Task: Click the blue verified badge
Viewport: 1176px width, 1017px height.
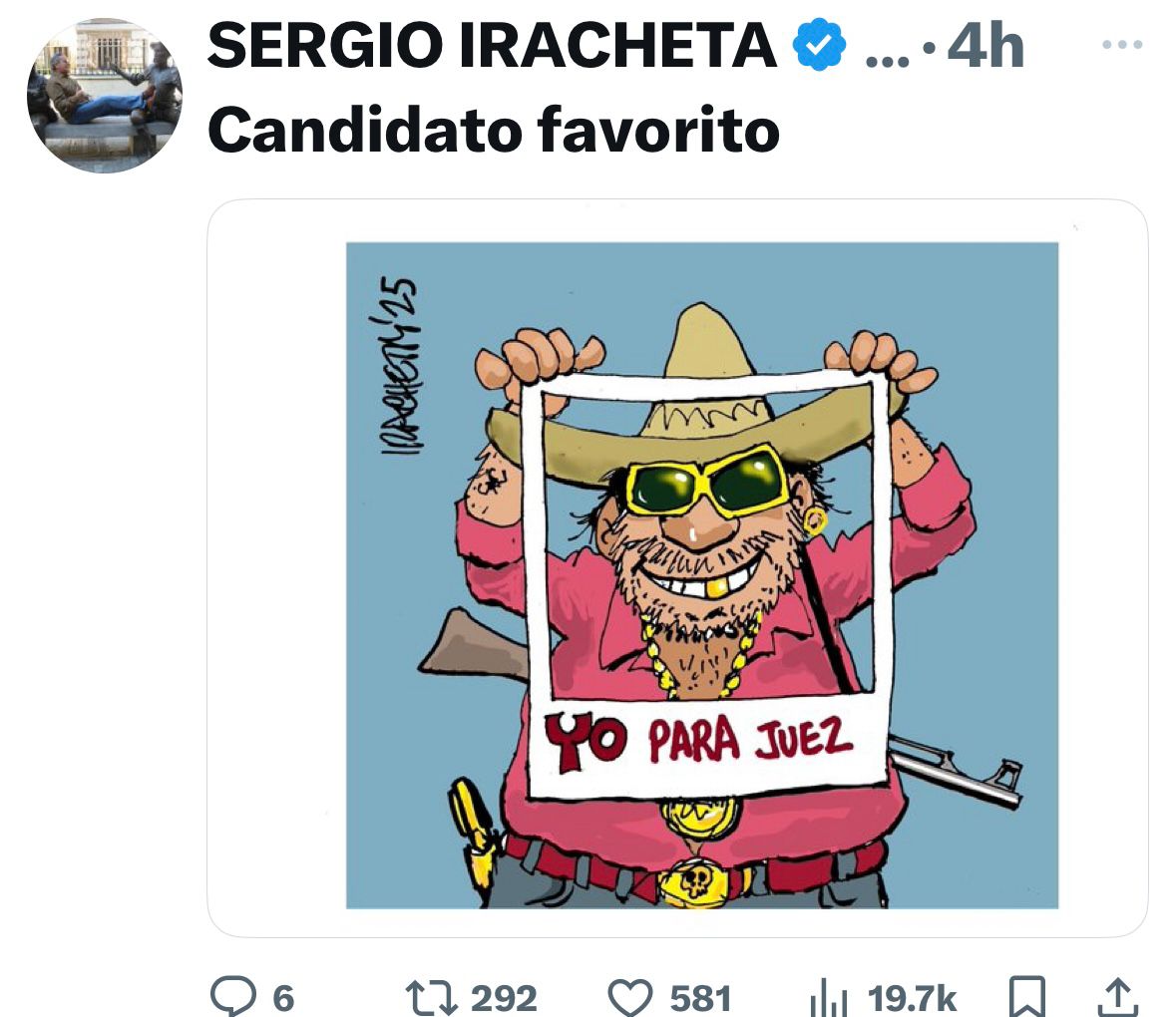Action: point(820,46)
